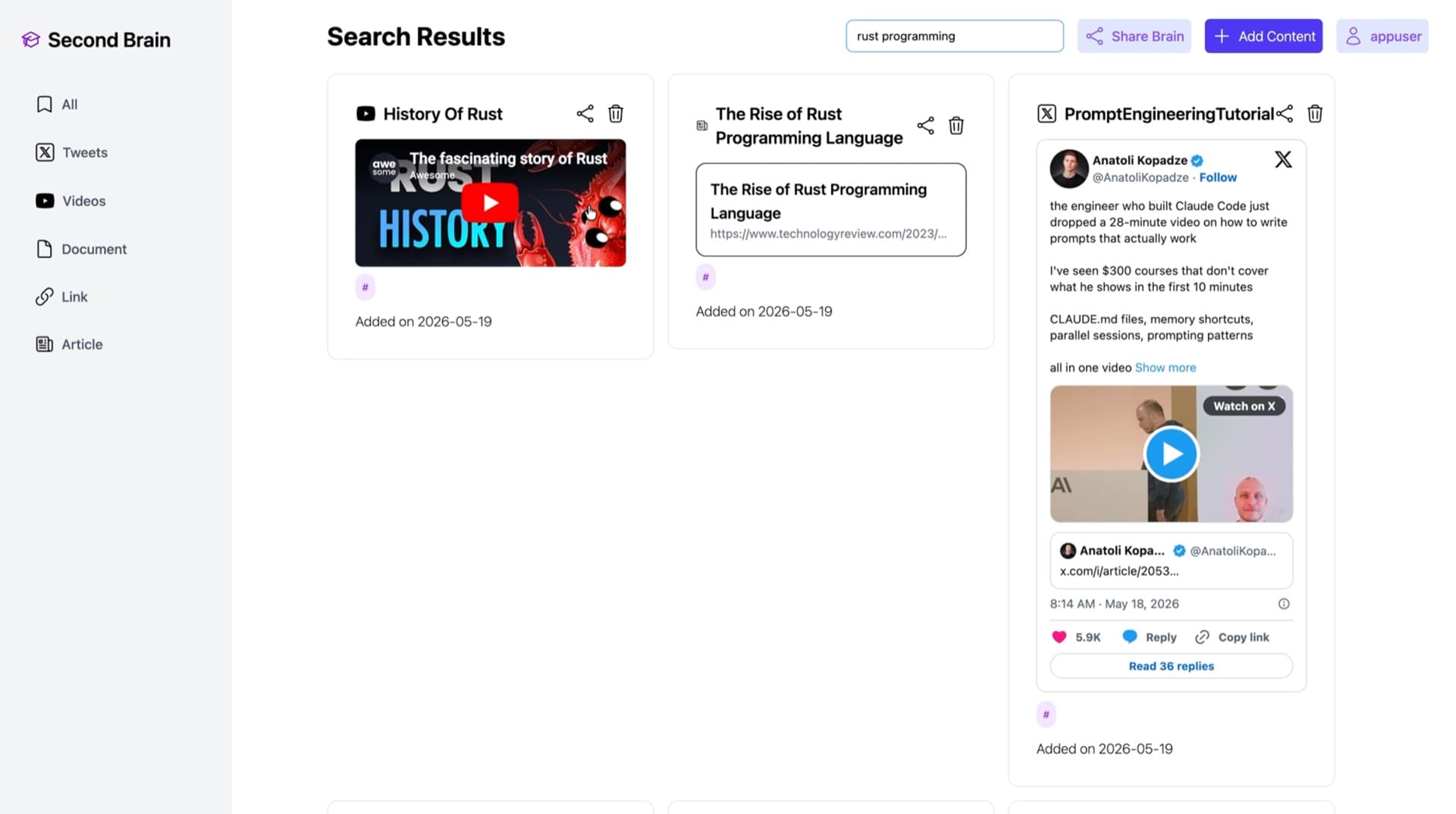Click the article icon beside The Rise of Rust
This screenshot has height=814, width=1456.
pos(702,126)
